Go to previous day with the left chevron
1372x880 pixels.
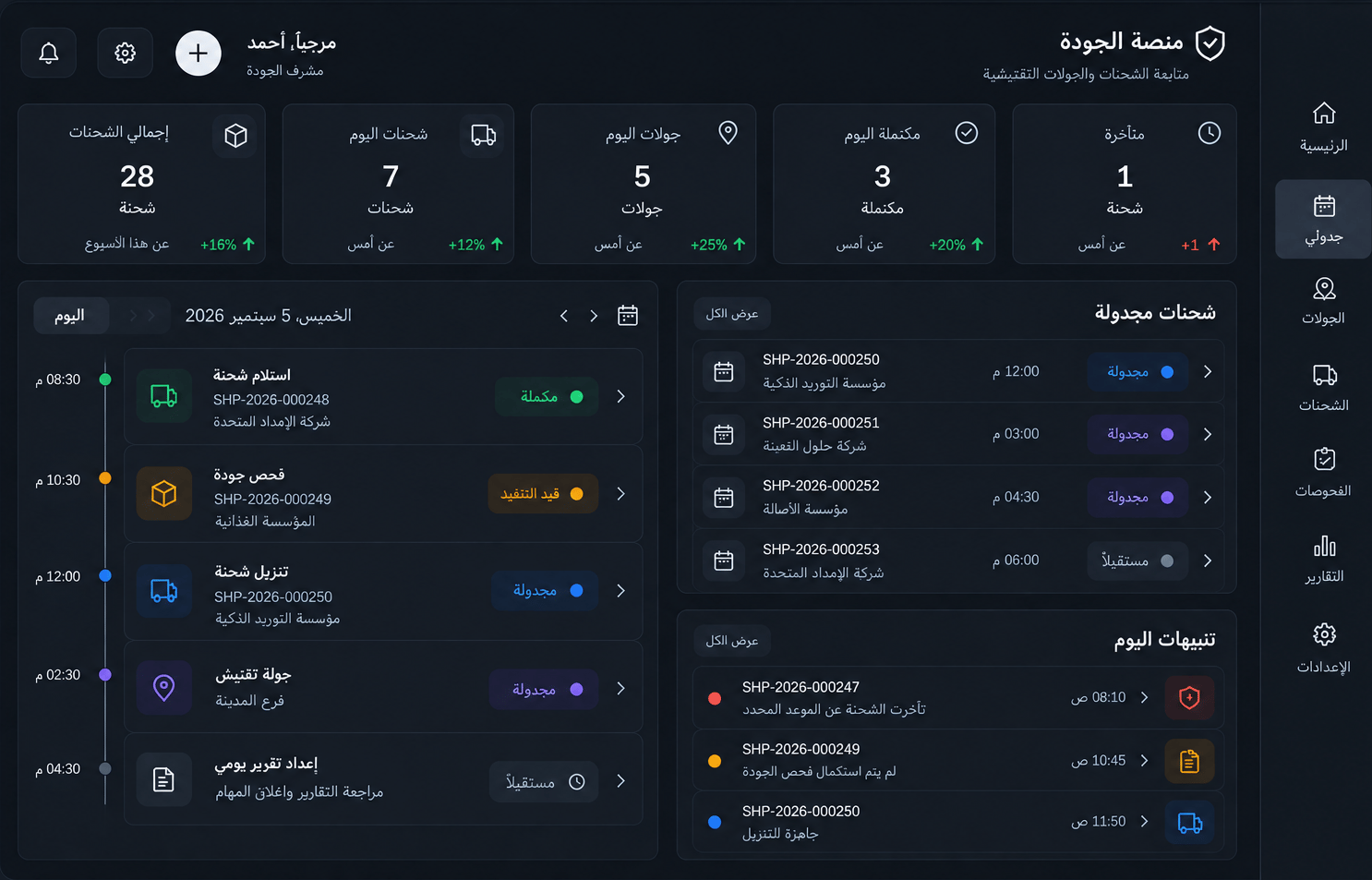[564, 316]
